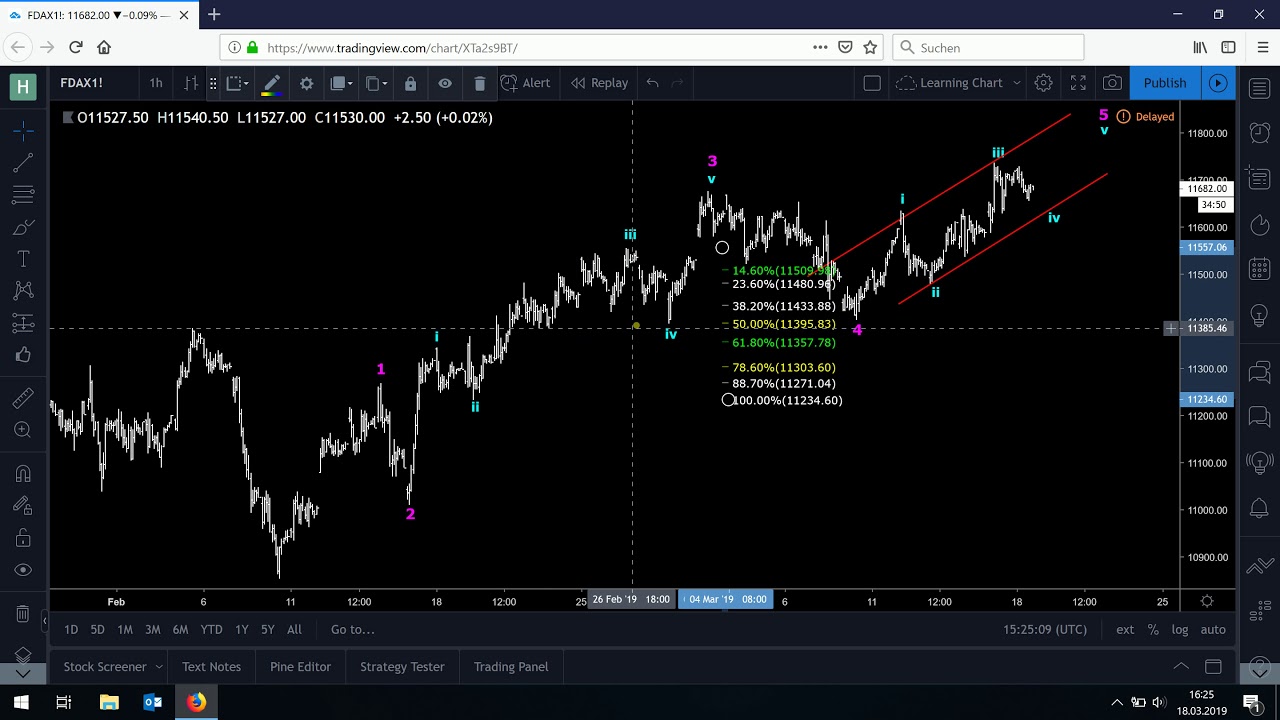
Task: Open the object tree layers icon
Action: (23, 654)
